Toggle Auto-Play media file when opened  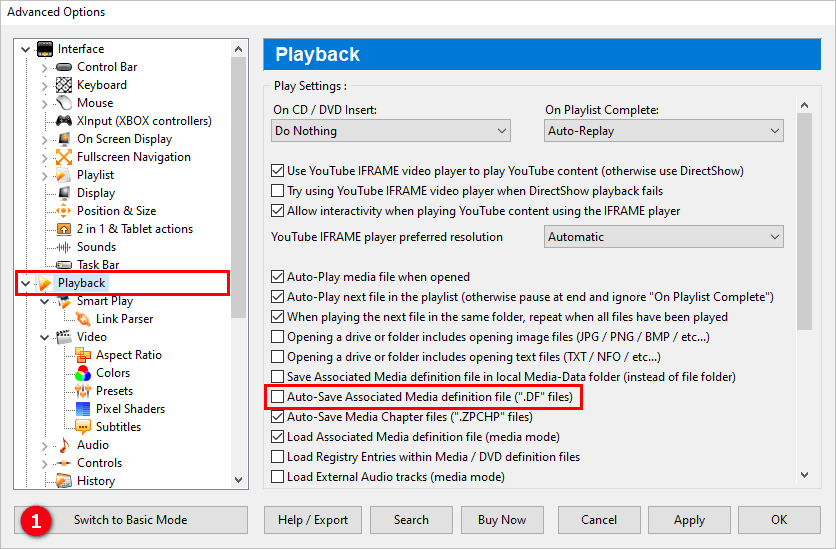[277, 277]
